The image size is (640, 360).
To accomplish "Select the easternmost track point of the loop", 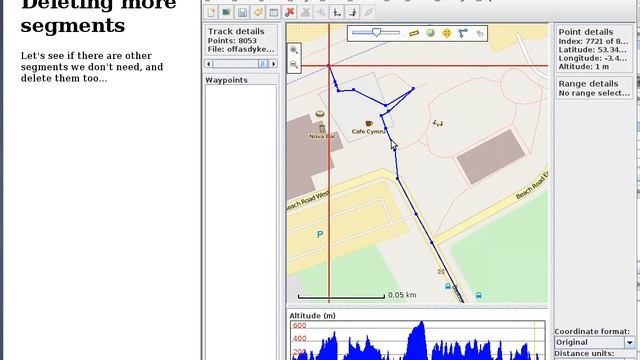I will pyautogui.click(x=413, y=88).
